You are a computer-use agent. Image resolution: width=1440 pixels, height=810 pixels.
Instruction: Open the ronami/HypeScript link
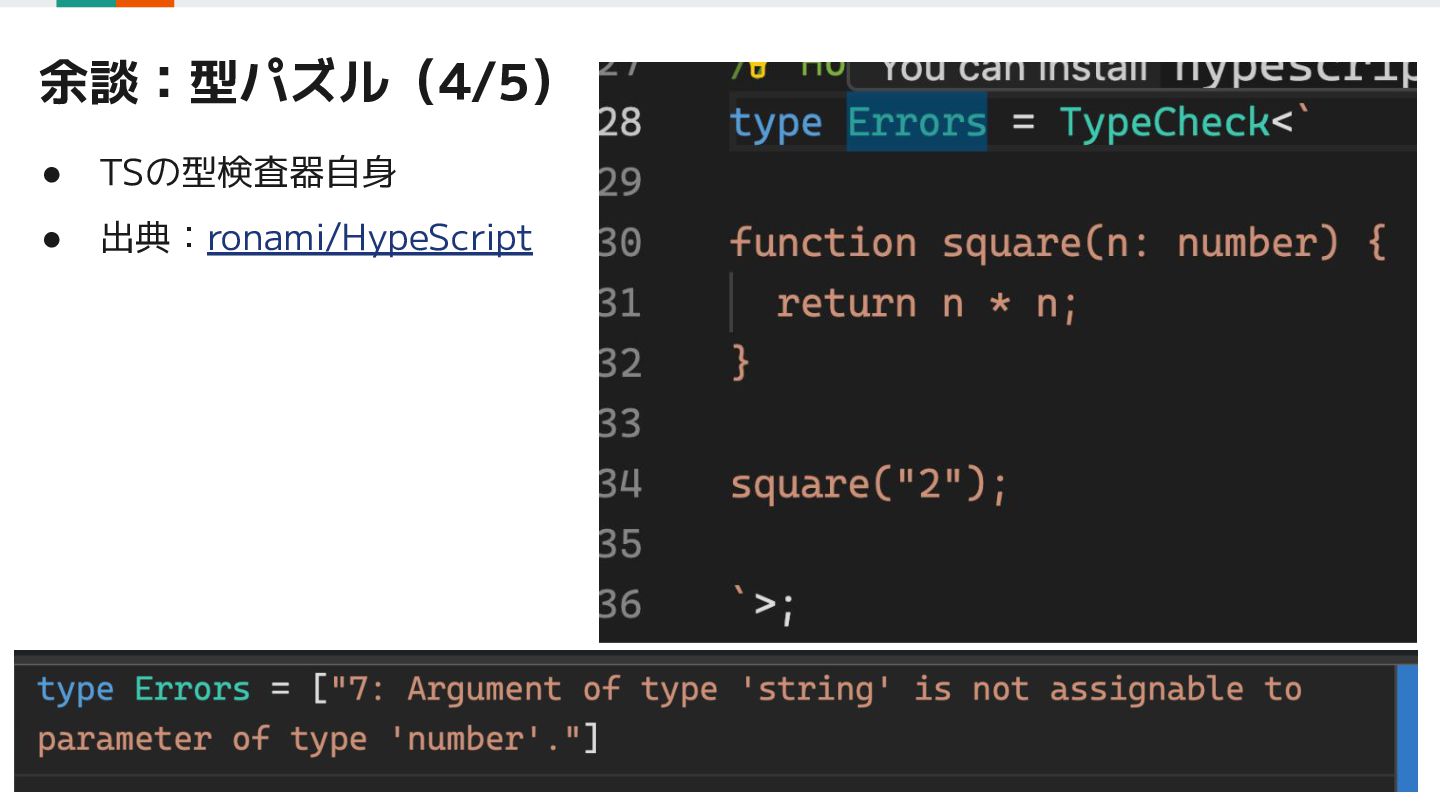click(x=369, y=238)
